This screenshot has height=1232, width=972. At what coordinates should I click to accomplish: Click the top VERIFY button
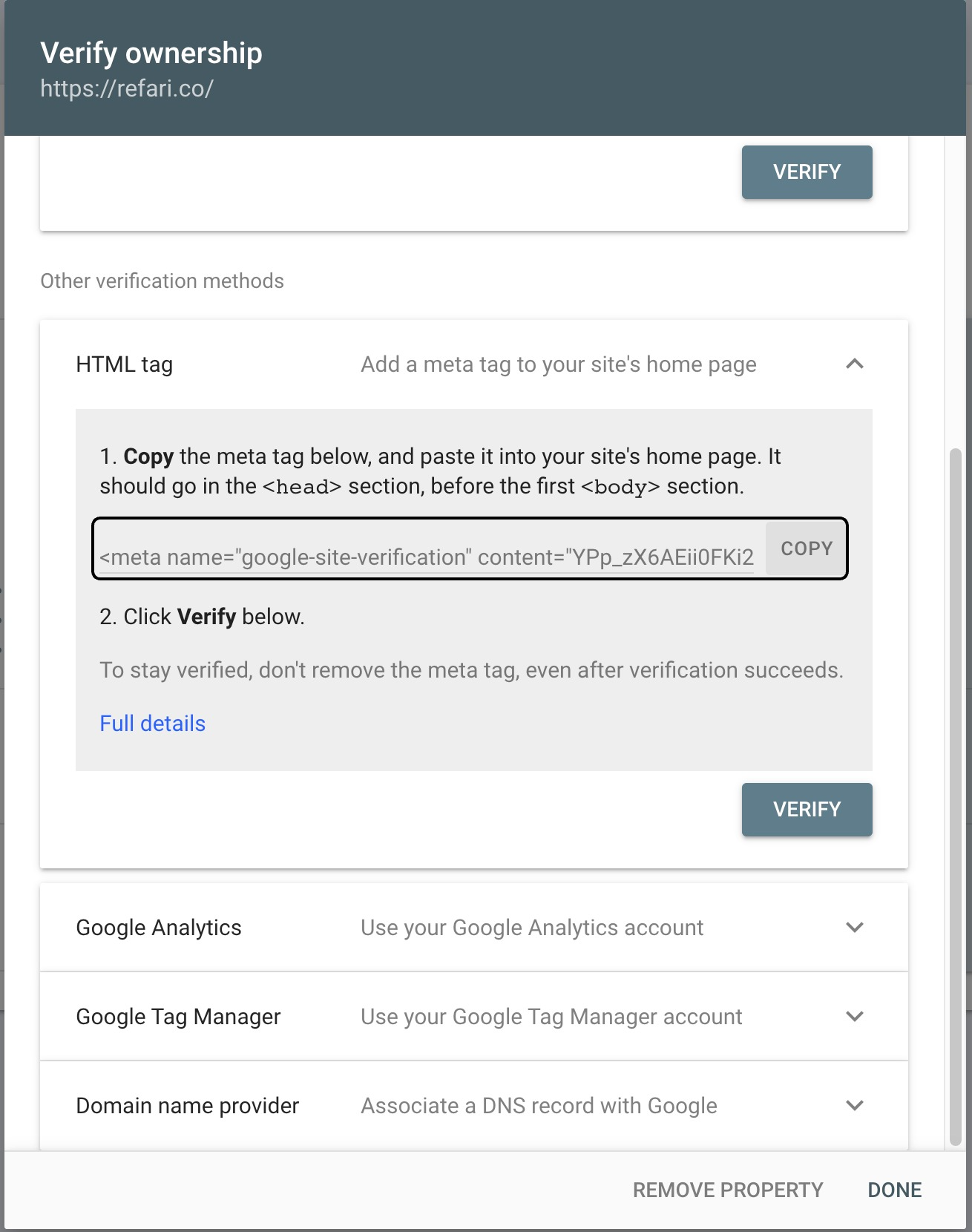[807, 172]
